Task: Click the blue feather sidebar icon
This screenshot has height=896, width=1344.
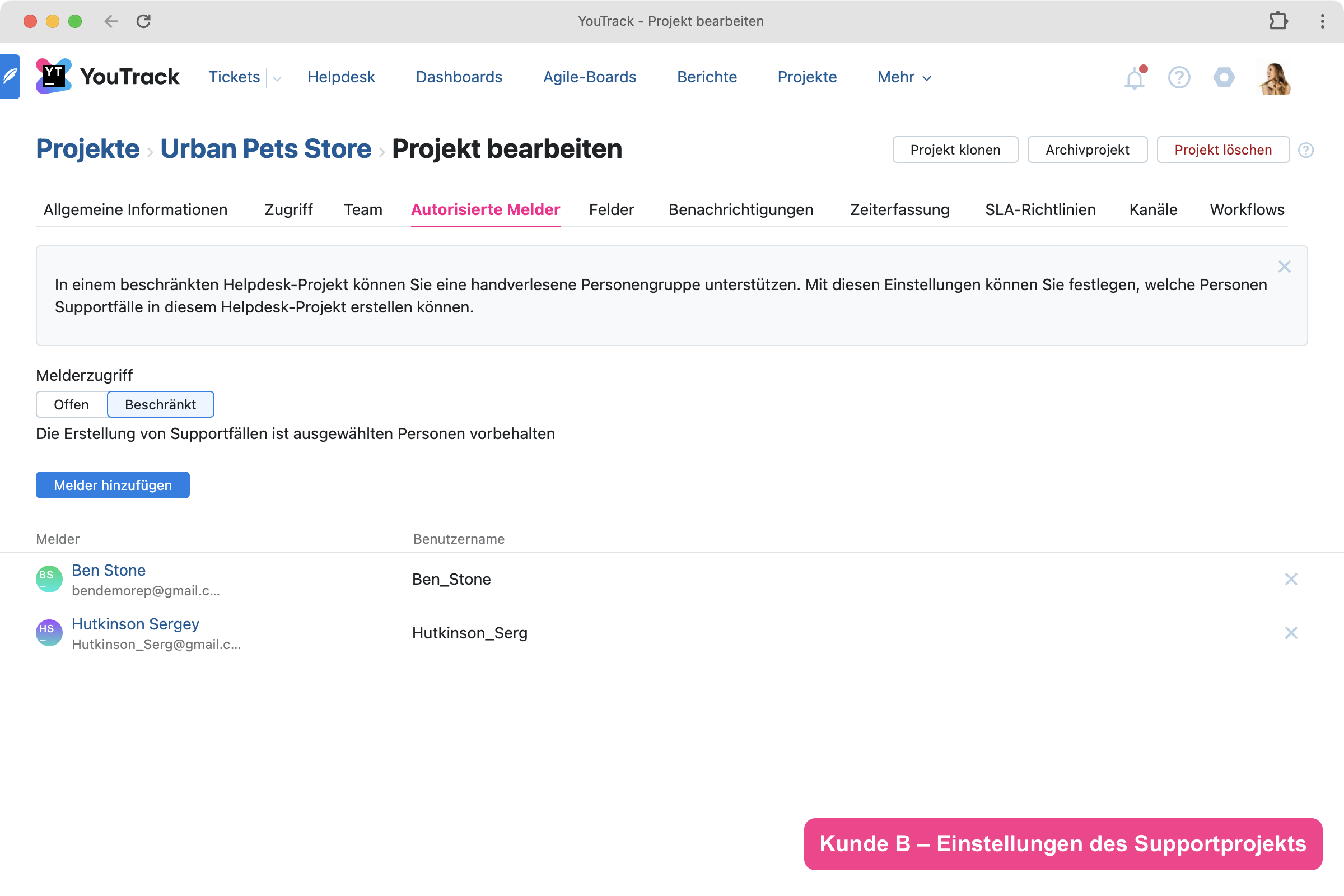Action: tap(10, 77)
